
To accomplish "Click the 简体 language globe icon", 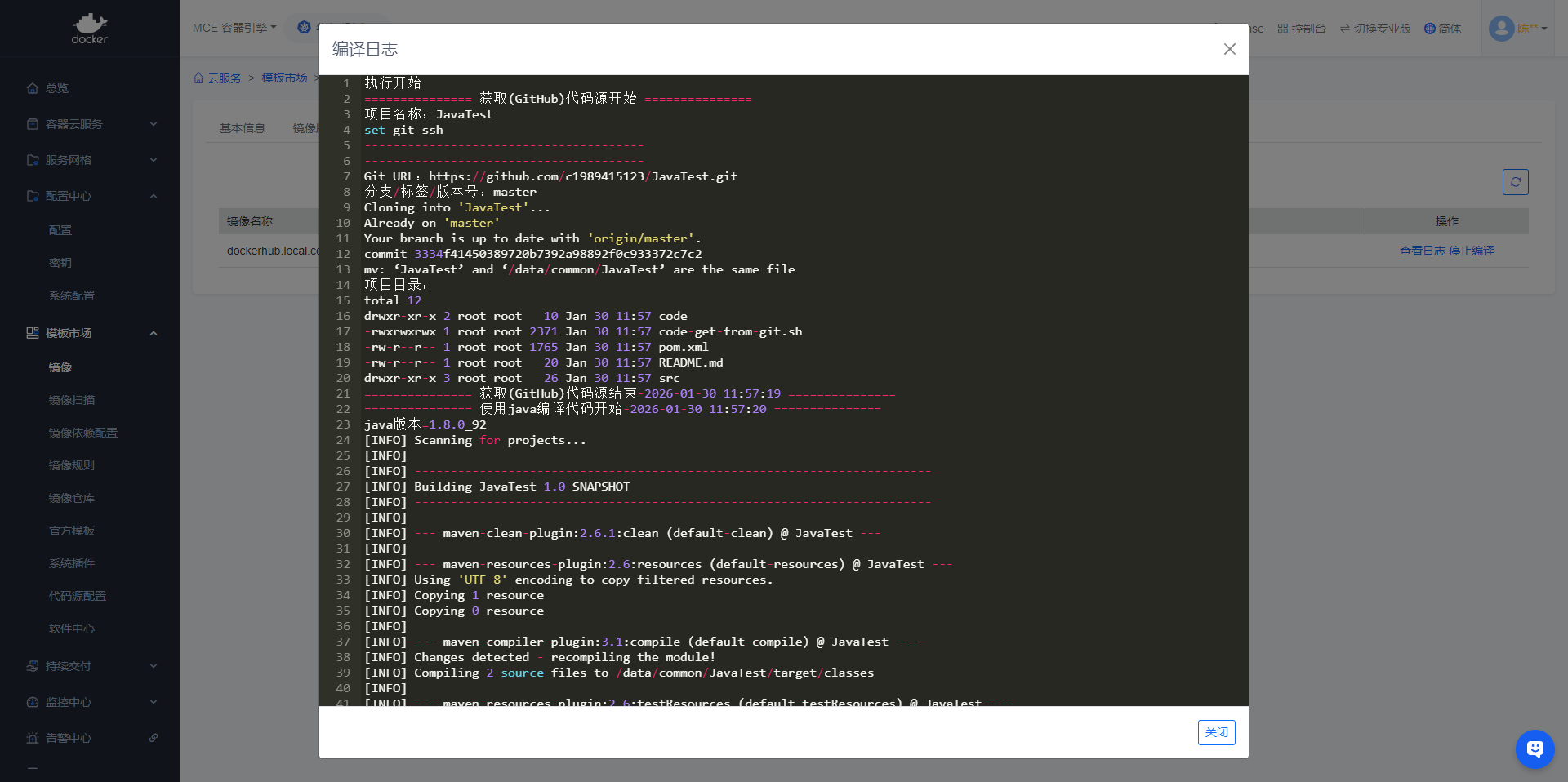I will click(x=1429, y=29).
